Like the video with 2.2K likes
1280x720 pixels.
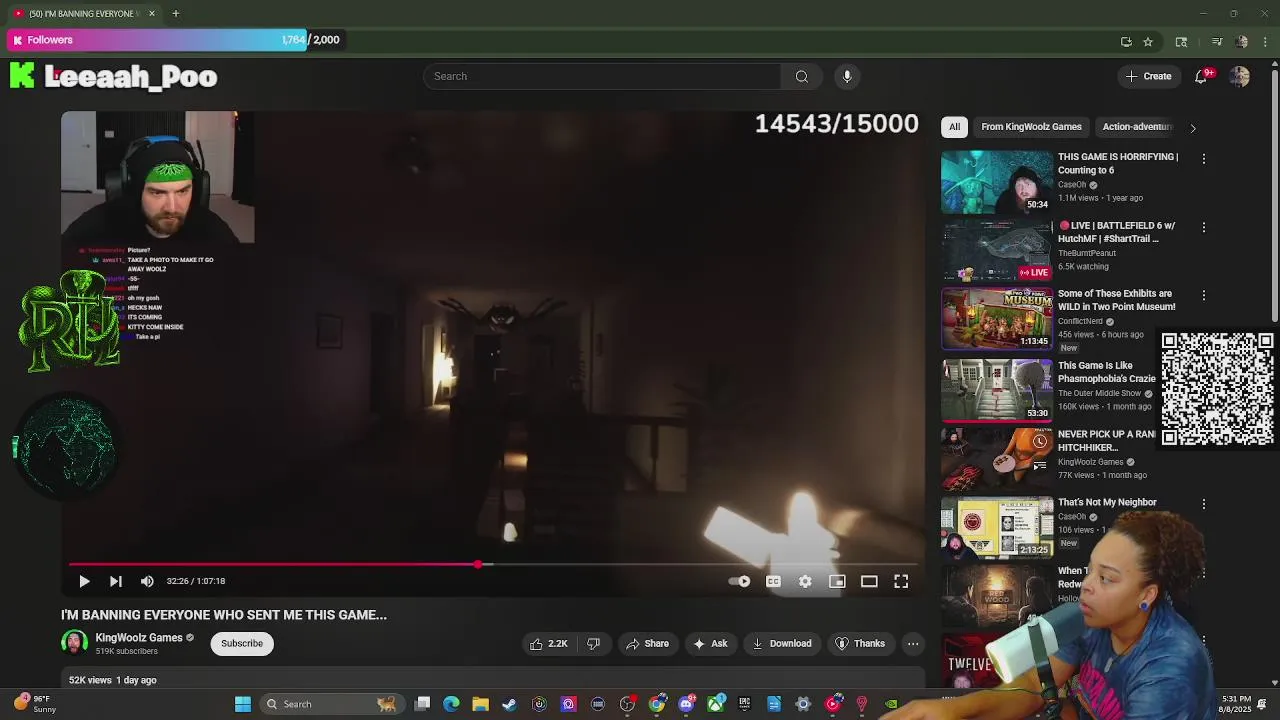tap(549, 643)
